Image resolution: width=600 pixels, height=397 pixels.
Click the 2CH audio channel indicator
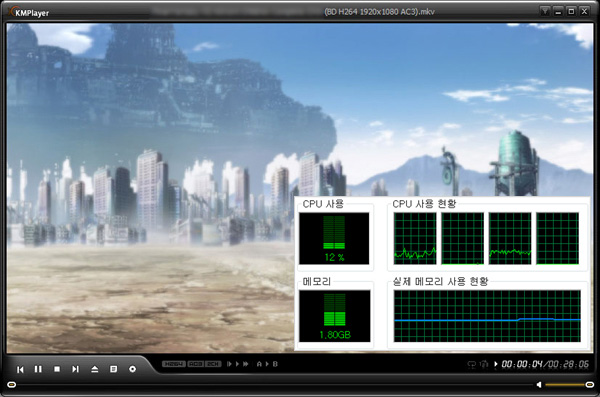[213, 364]
